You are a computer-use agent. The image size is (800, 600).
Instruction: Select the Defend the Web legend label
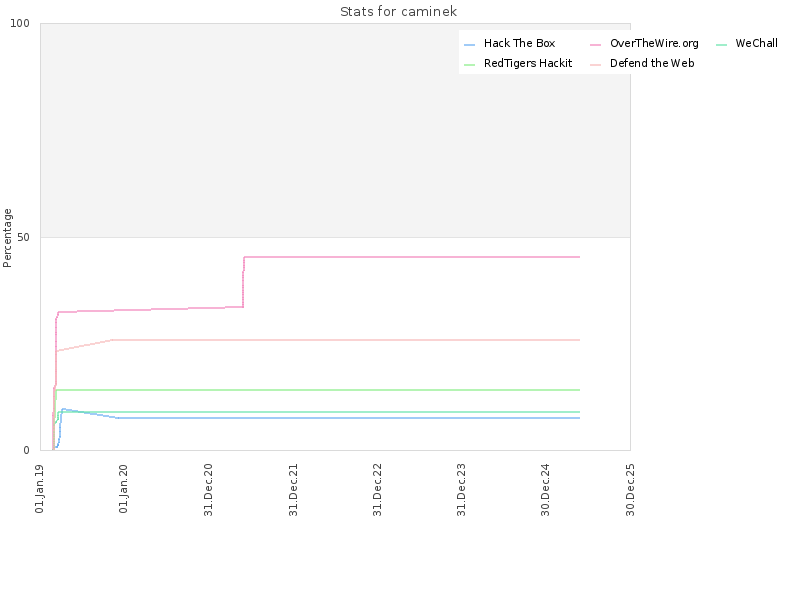pyautogui.click(x=652, y=63)
